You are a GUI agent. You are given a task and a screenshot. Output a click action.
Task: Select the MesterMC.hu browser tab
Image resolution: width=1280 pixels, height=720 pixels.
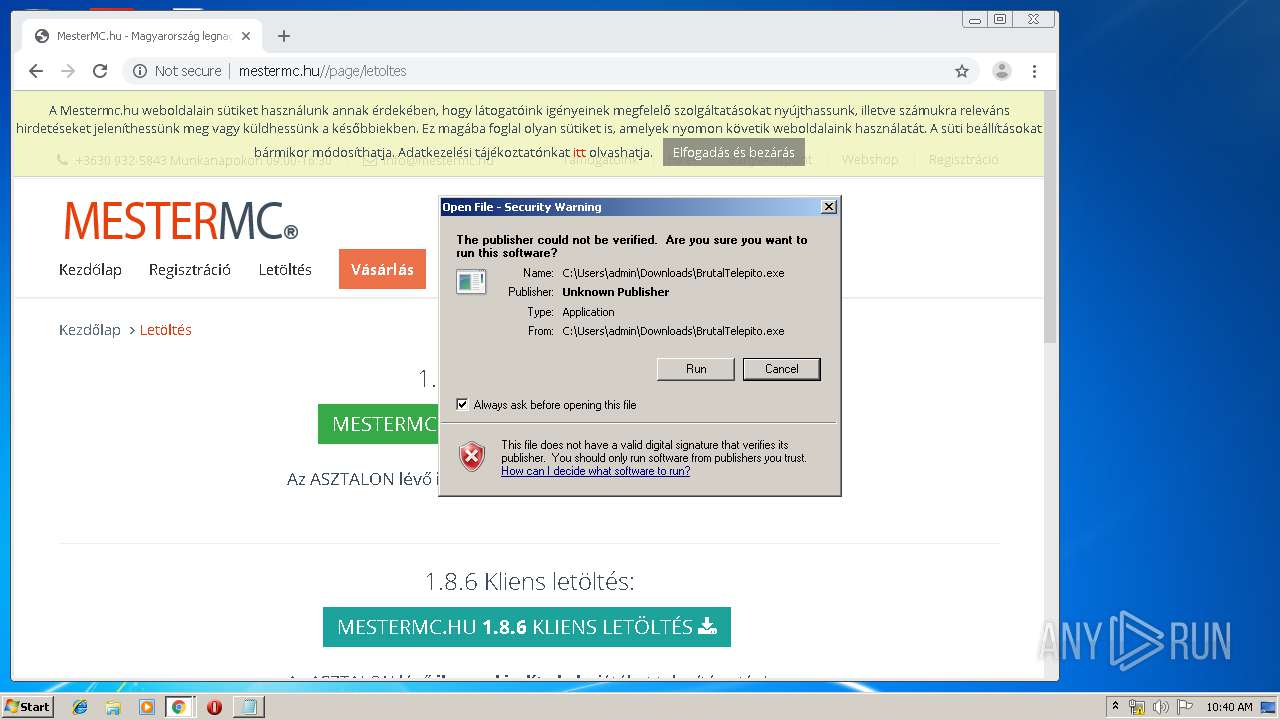pos(140,36)
